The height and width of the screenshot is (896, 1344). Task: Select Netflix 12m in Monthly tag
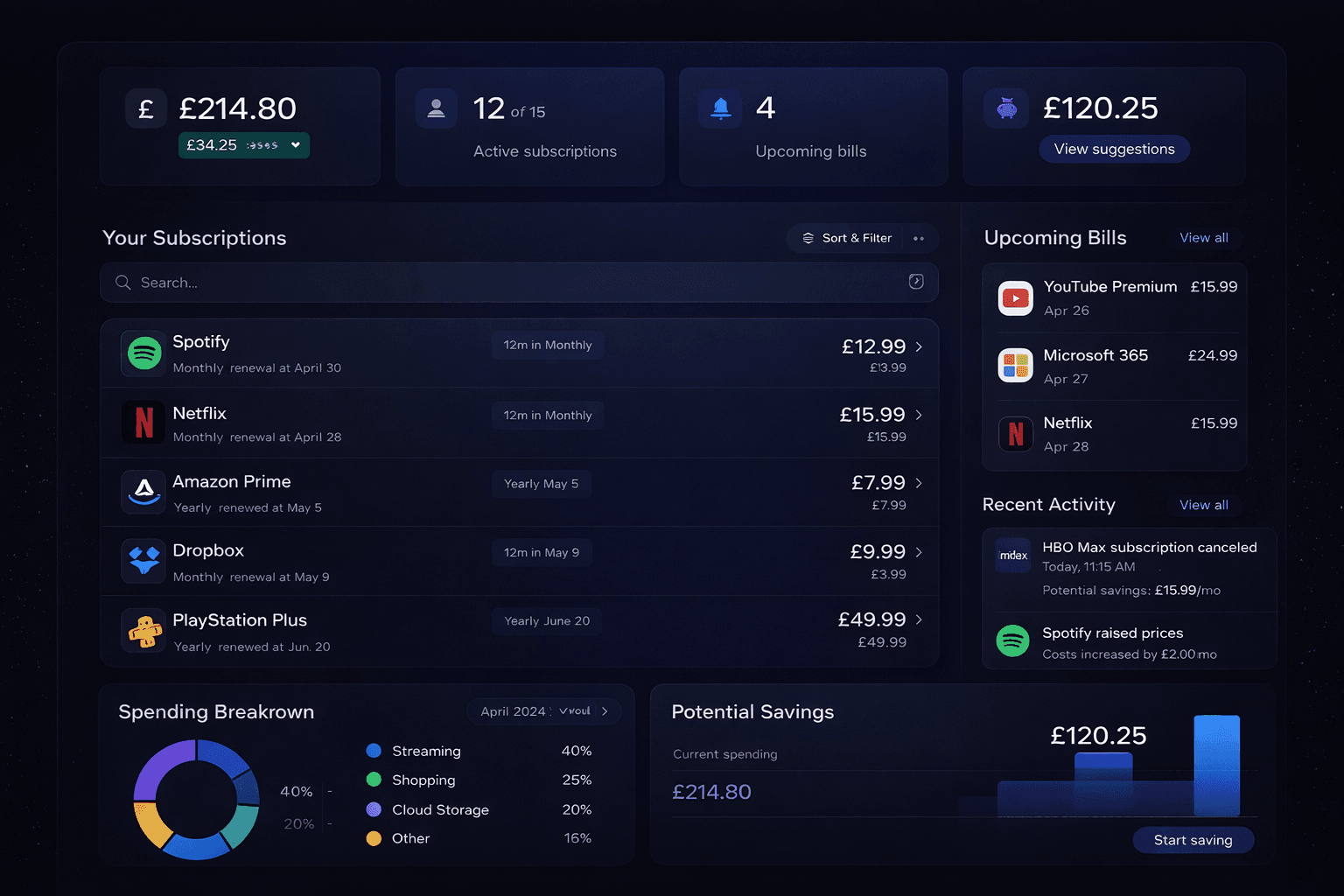pyautogui.click(x=548, y=415)
